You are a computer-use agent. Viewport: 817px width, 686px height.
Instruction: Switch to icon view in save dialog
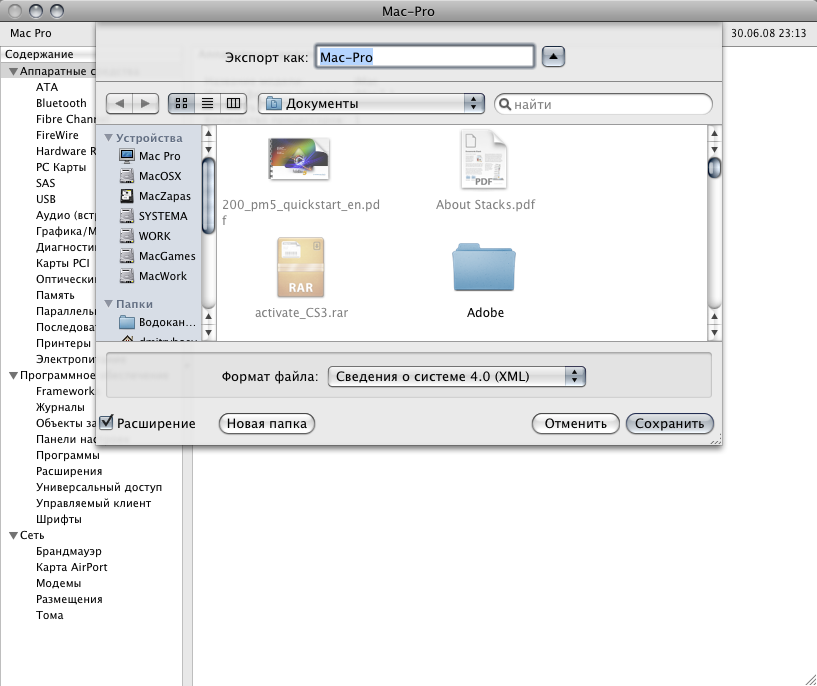pyautogui.click(x=181, y=103)
